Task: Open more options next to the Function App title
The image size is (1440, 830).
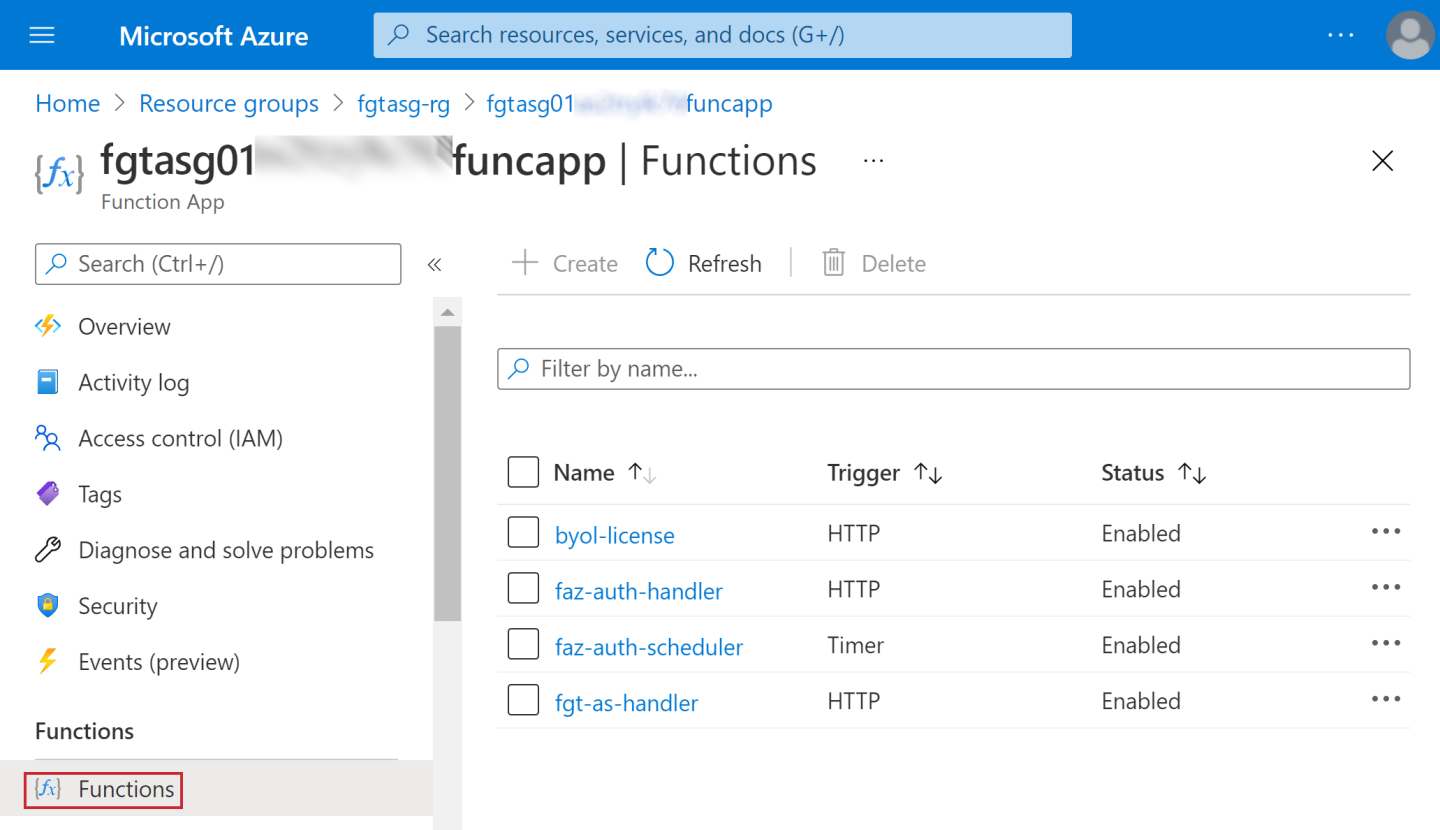Action: (x=873, y=160)
